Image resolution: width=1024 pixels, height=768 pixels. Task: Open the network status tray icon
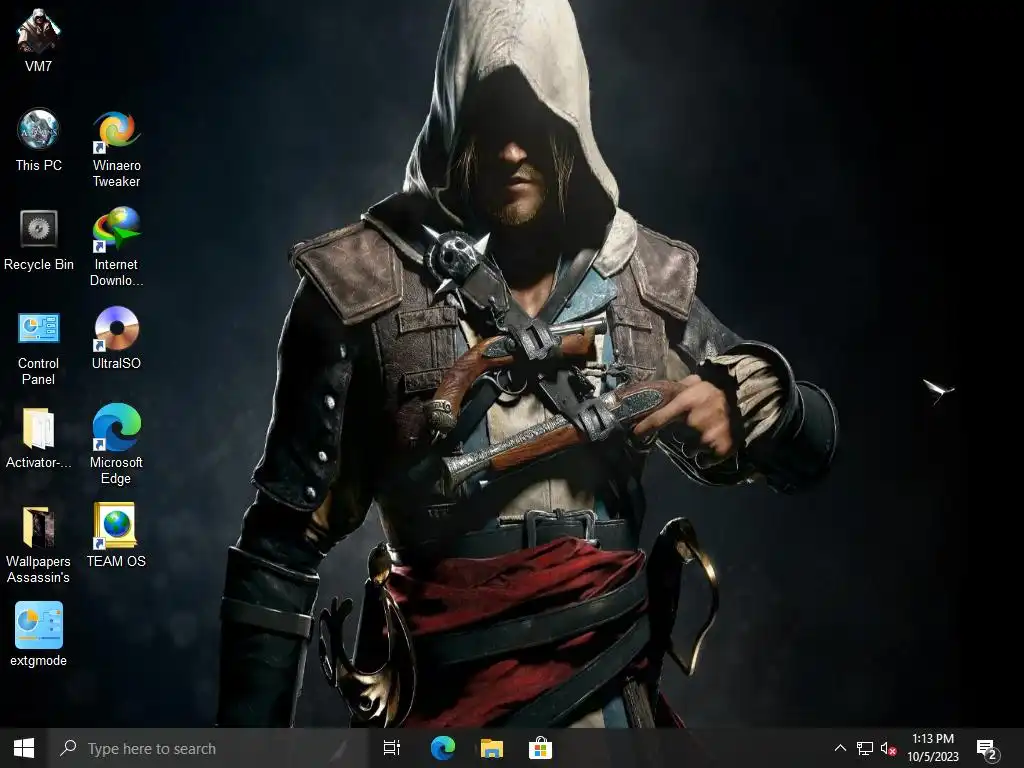(x=865, y=748)
